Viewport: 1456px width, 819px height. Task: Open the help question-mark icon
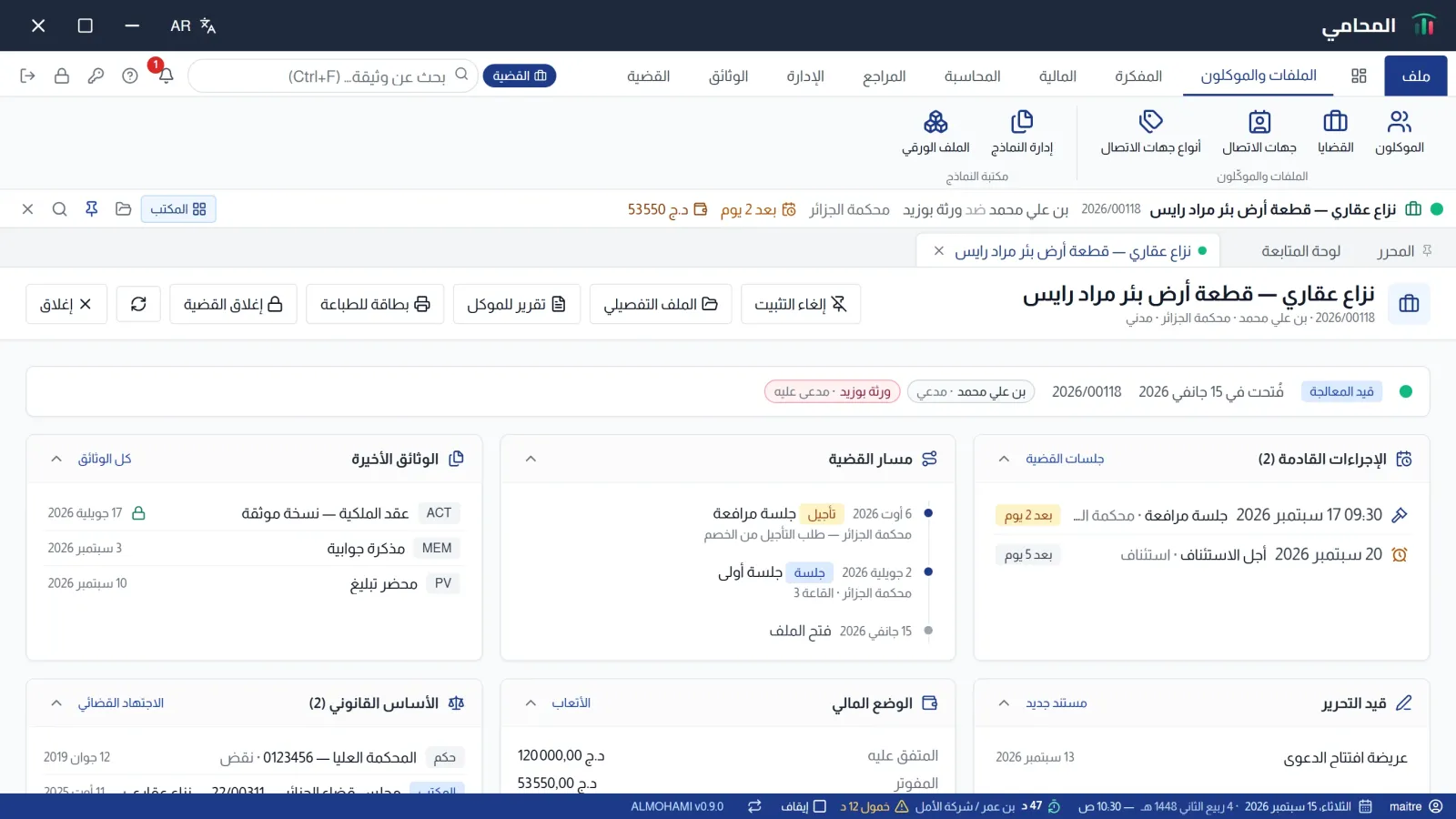[x=130, y=76]
